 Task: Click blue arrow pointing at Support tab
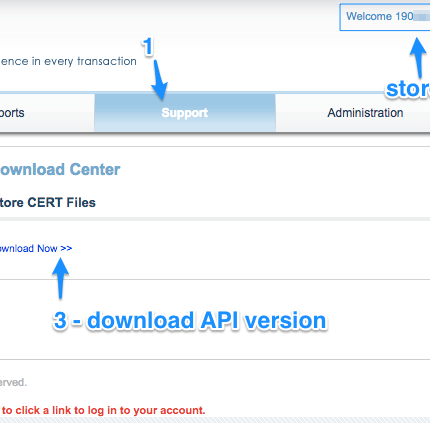tap(160, 80)
